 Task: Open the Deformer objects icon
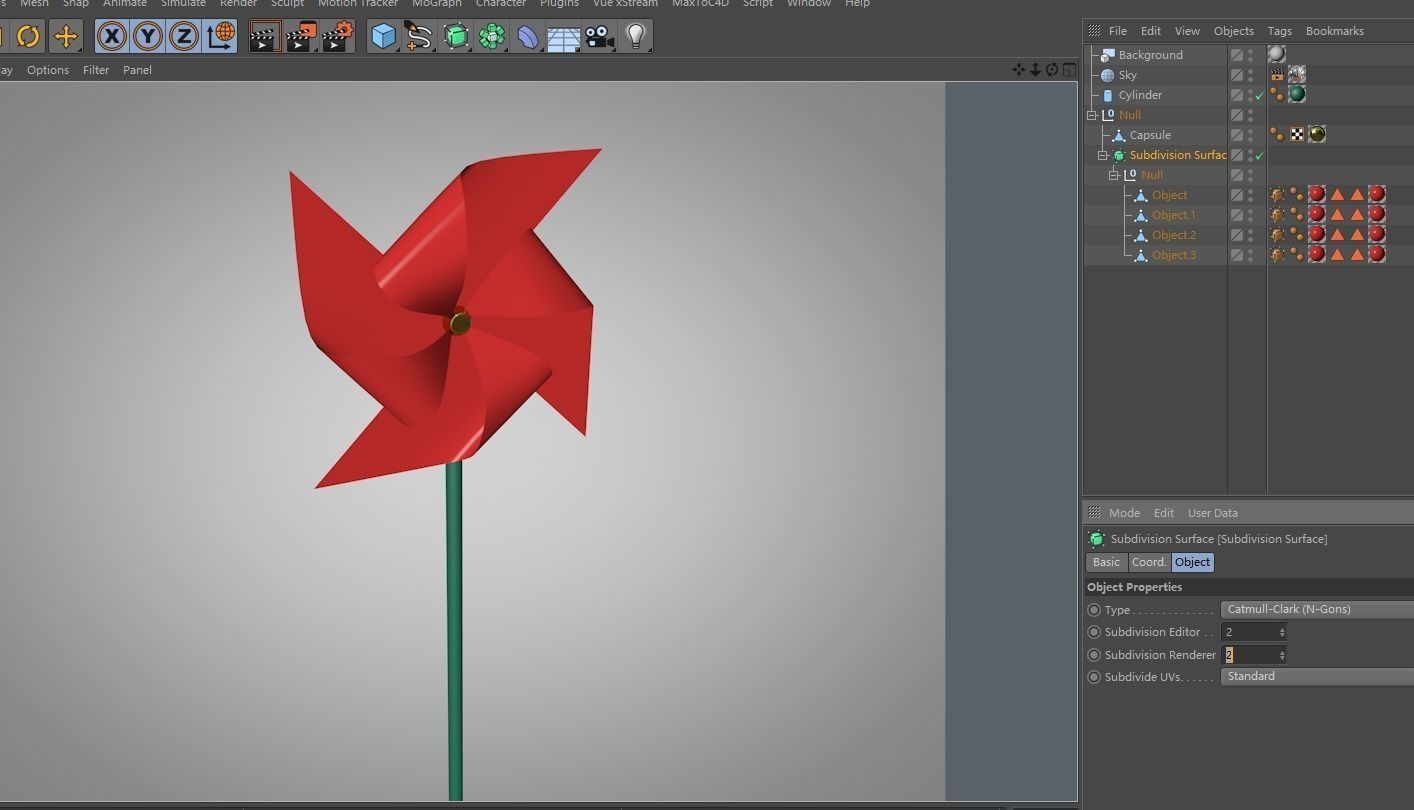point(527,37)
